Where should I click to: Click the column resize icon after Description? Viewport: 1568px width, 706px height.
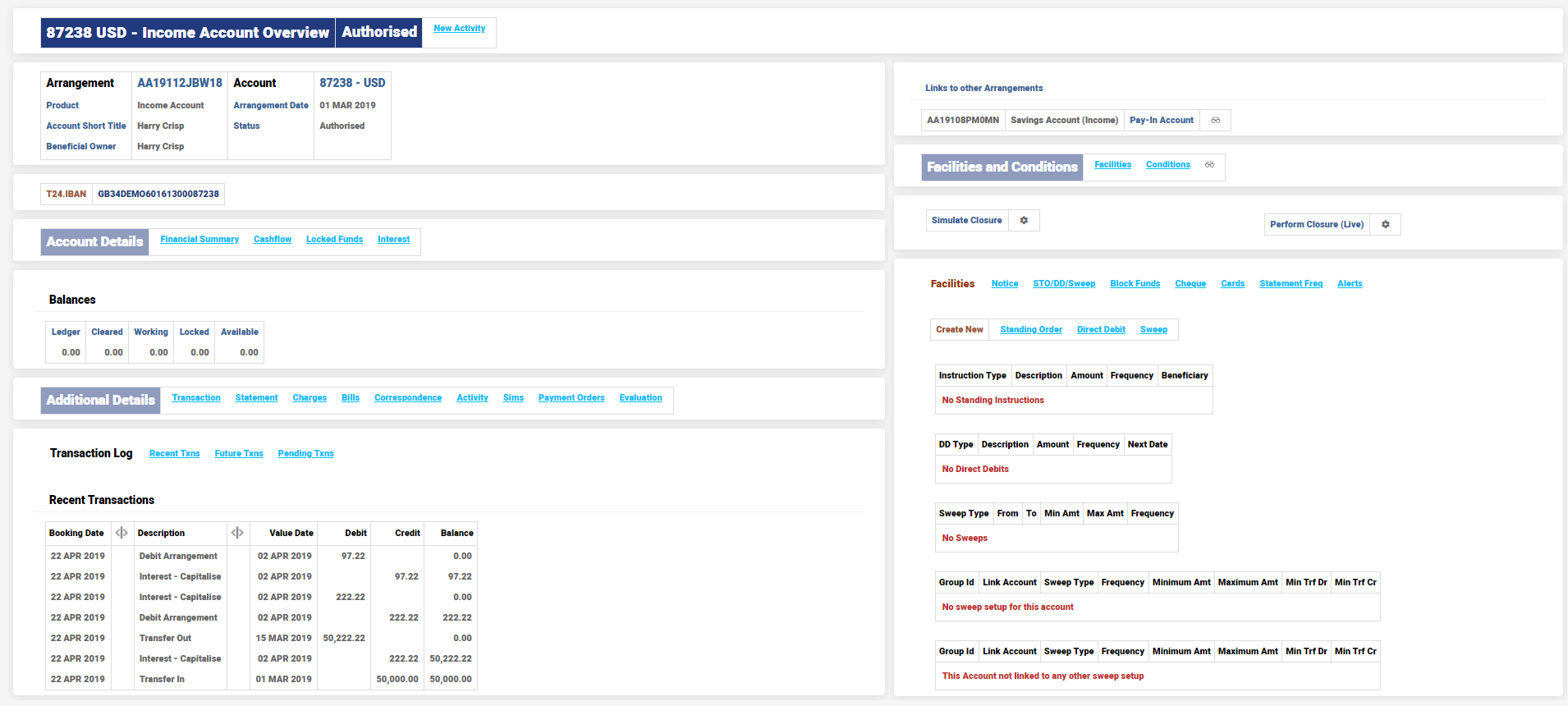237,533
